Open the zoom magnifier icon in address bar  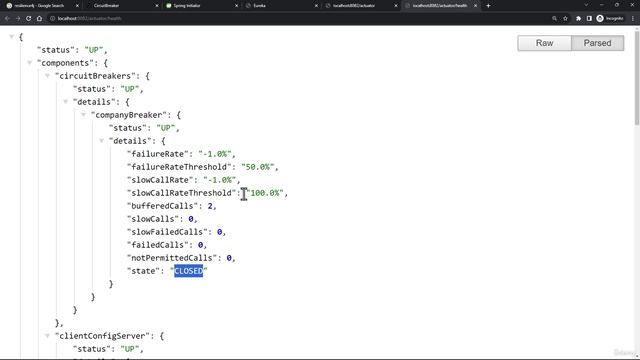[x=554, y=18]
